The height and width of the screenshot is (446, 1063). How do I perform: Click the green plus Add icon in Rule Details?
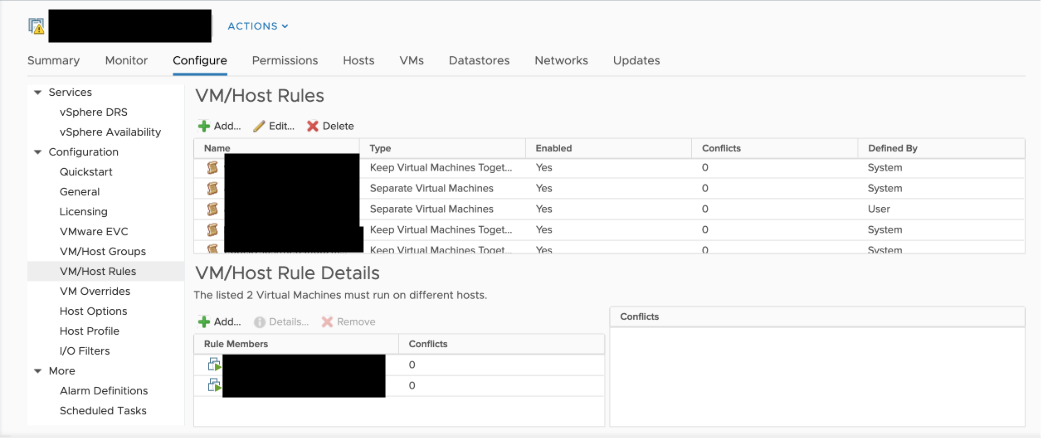point(204,322)
